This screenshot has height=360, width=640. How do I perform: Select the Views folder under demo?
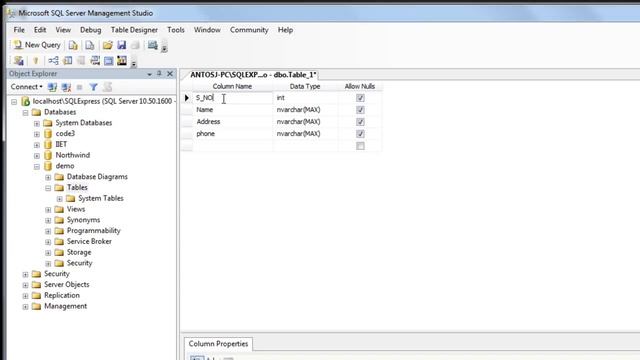pyautogui.click(x=76, y=209)
